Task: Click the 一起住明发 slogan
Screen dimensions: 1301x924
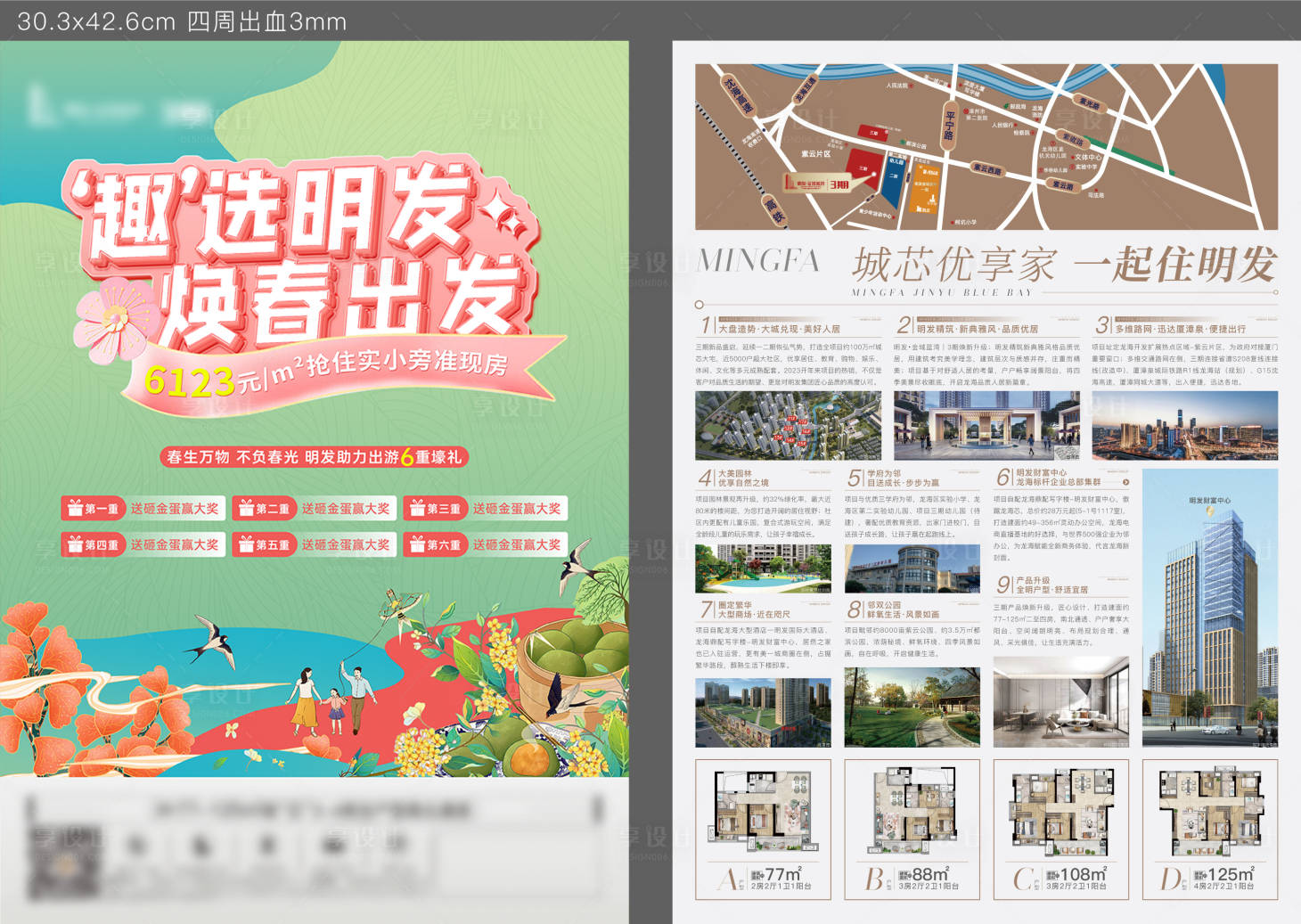Action: pos(1174,265)
